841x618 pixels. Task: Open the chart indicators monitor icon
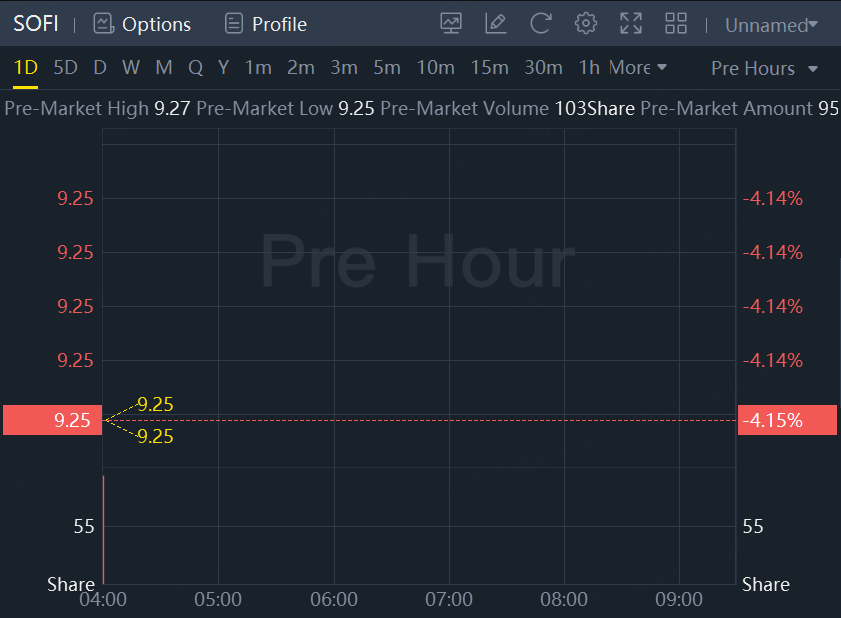[451, 24]
